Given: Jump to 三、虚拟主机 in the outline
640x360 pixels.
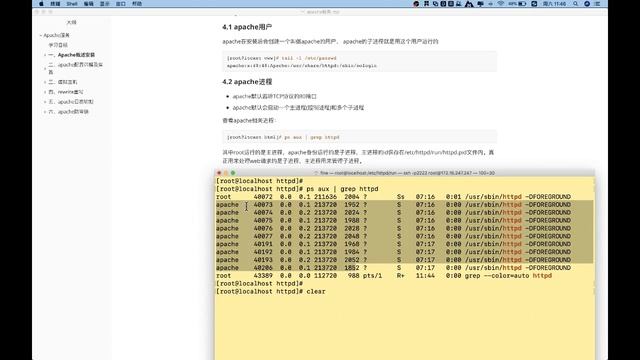Looking at the screenshot, I should (62, 82).
